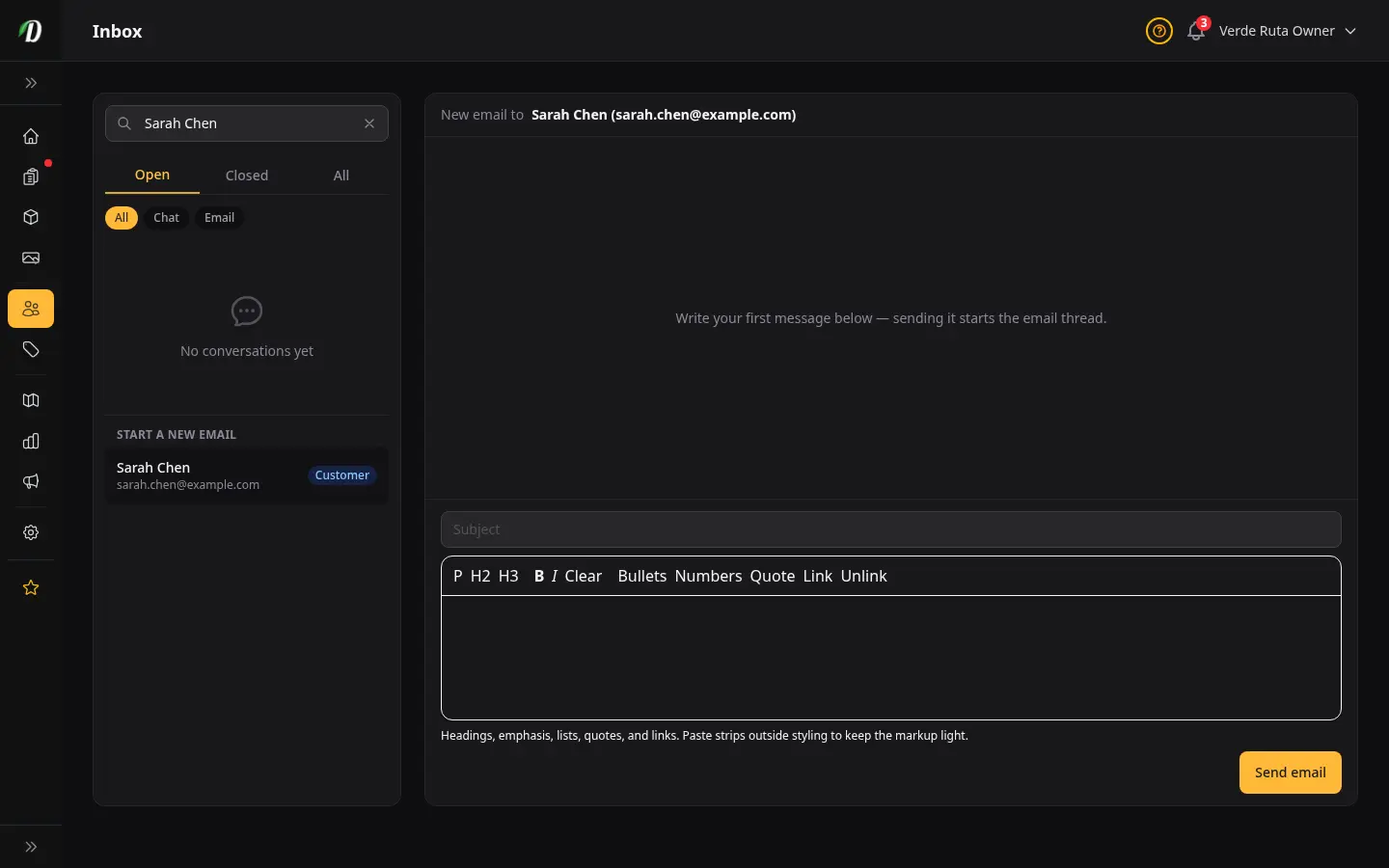Click the green app logo icon
The width and height of the screenshot is (1389, 868).
click(x=31, y=31)
